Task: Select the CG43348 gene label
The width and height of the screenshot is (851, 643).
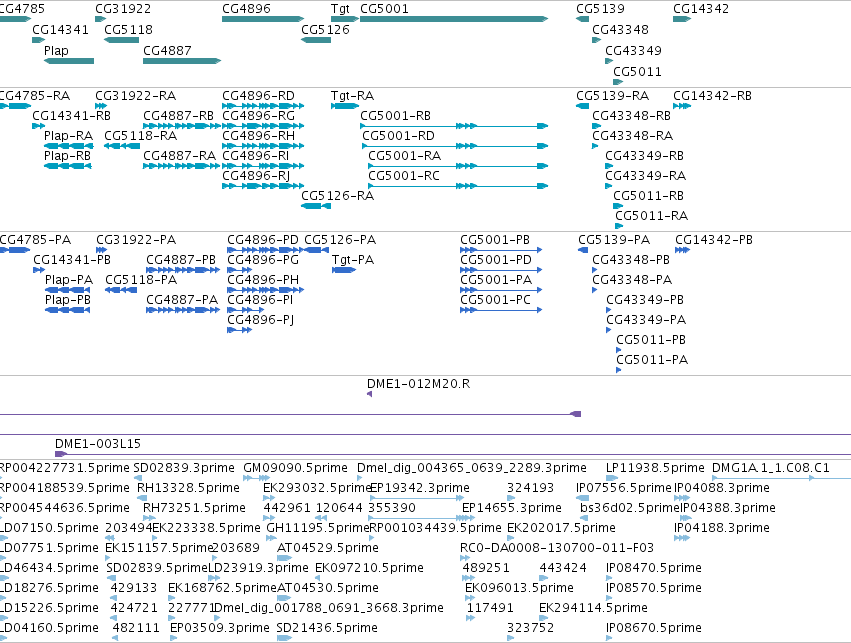Action: [620, 30]
